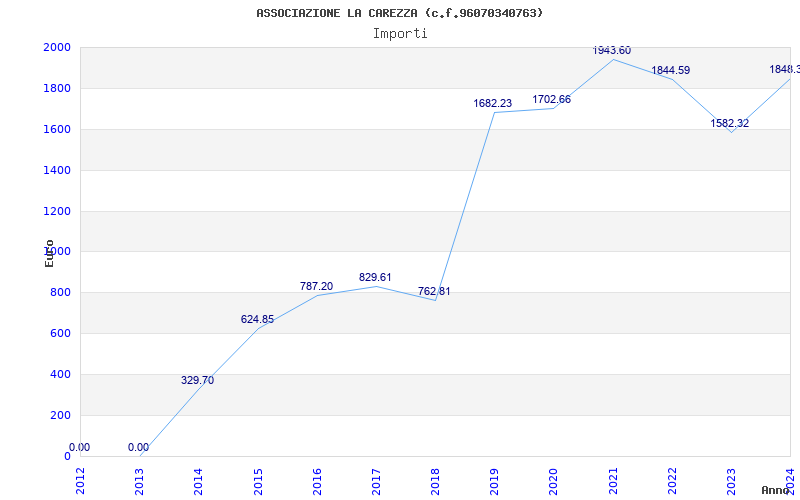The image size is (800, 500).
Task: Click the 2000 y-axis tick label
Action: click(57, 47)
